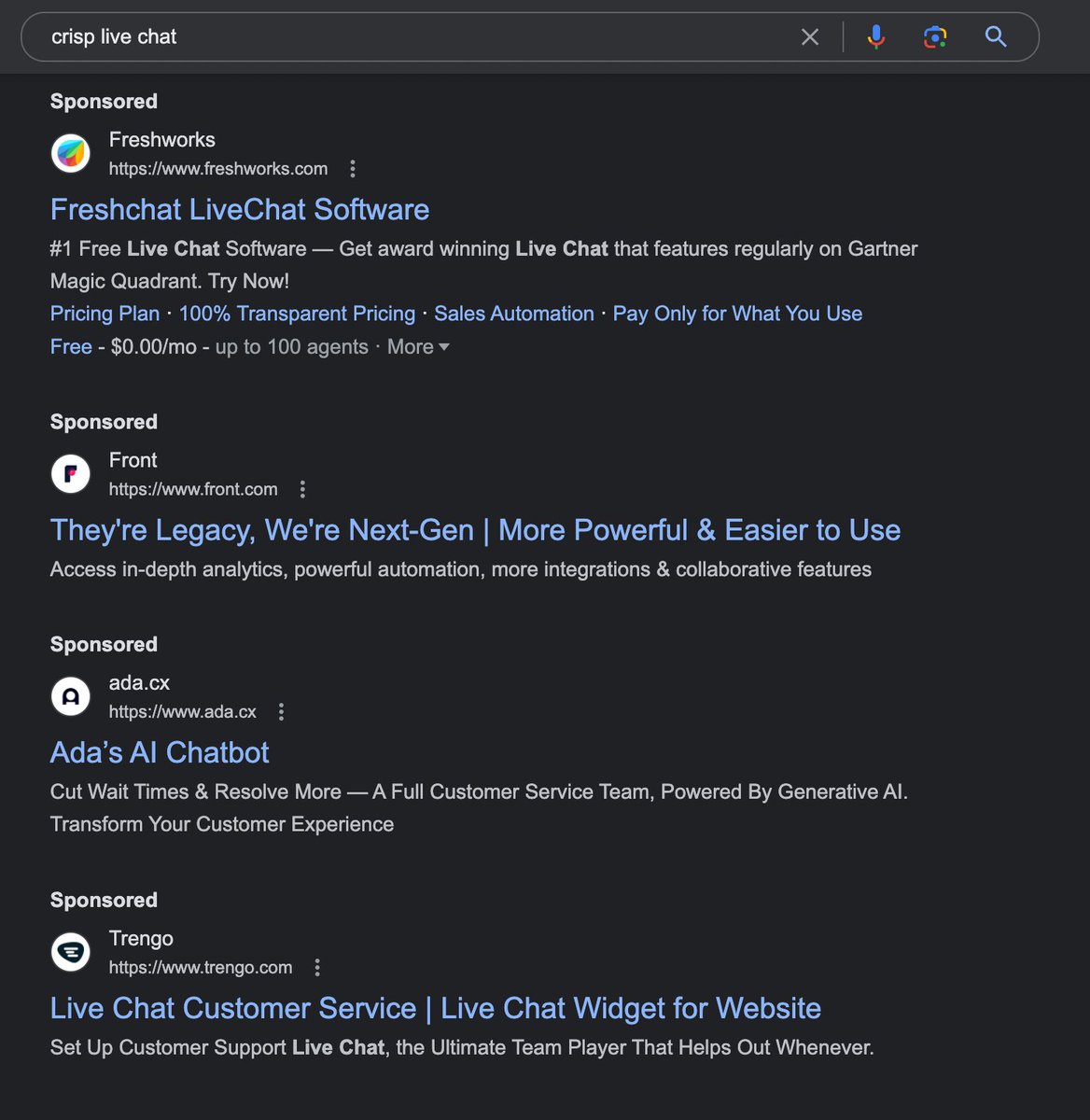Click the '$0.00/mo' price text

(x=154, y=346)
